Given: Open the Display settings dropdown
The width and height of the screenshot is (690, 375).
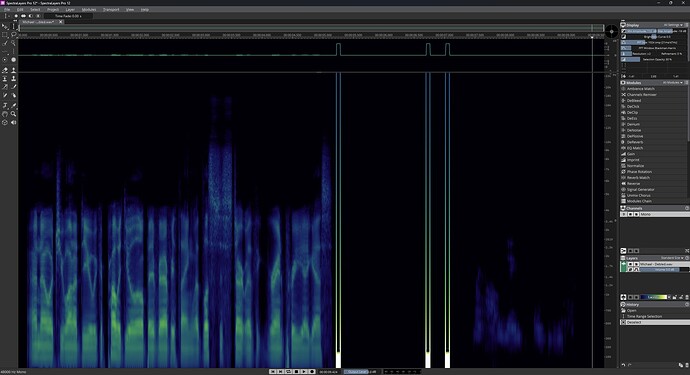Looking at the screenshot, I should coord(673,25).
